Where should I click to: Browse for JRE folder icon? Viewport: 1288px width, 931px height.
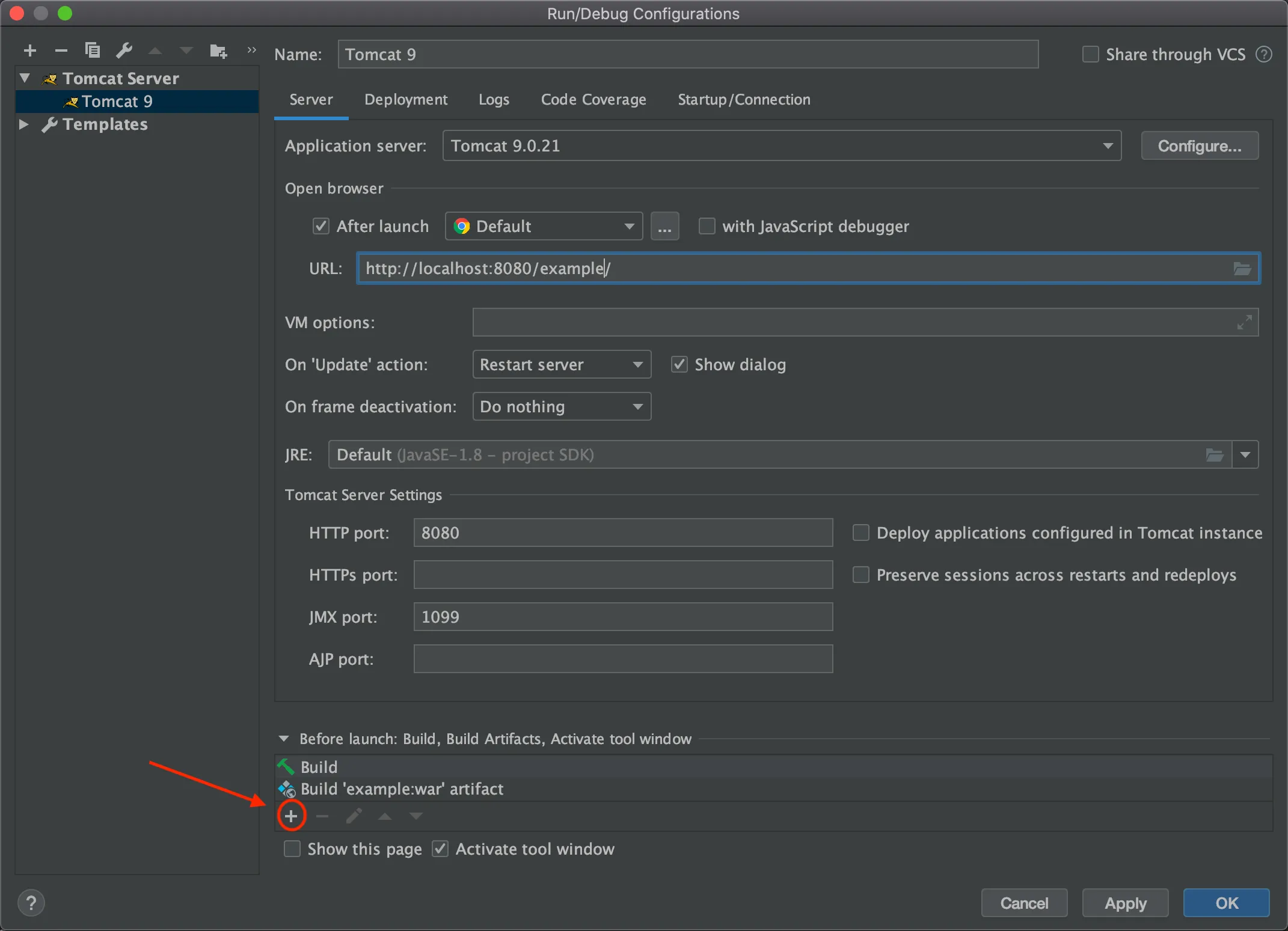coord(1215,455)
